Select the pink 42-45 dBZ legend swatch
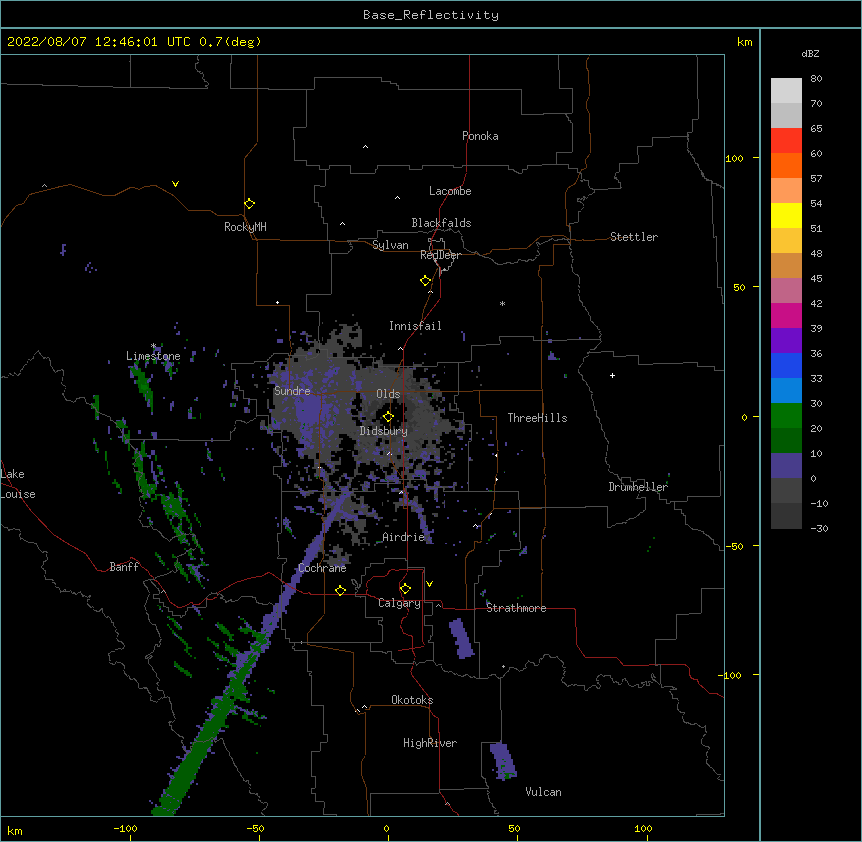This screenshot has height=842, width=862. click(x=786, y=291)
